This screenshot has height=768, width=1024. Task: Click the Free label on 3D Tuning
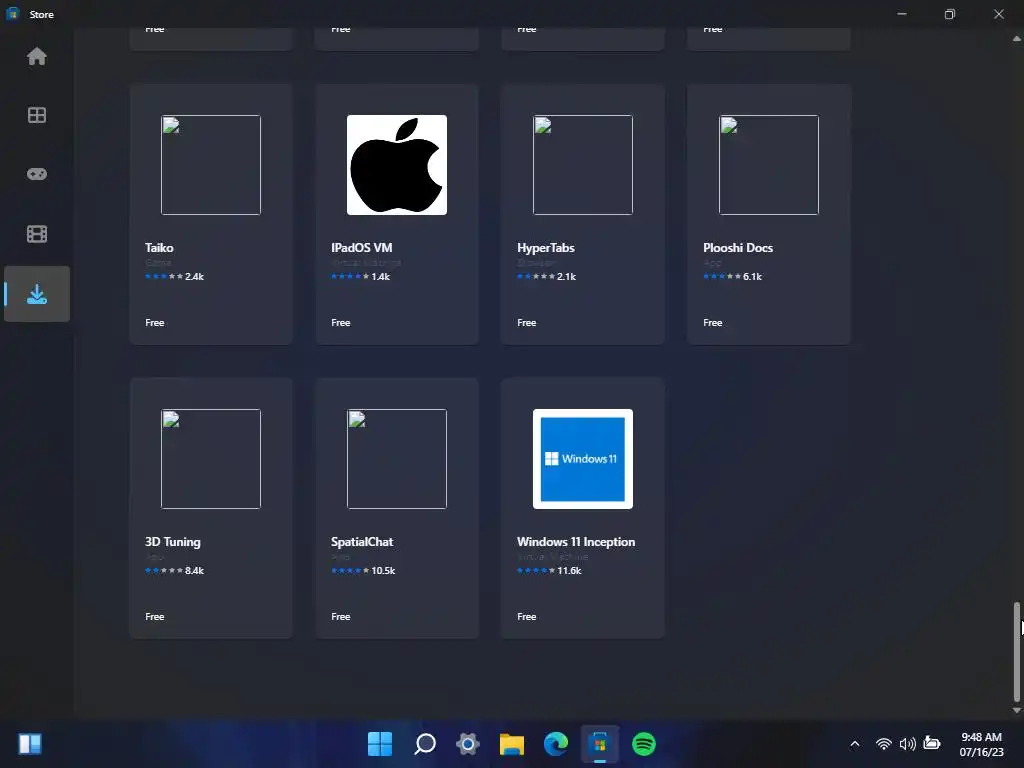click(155, 616)
